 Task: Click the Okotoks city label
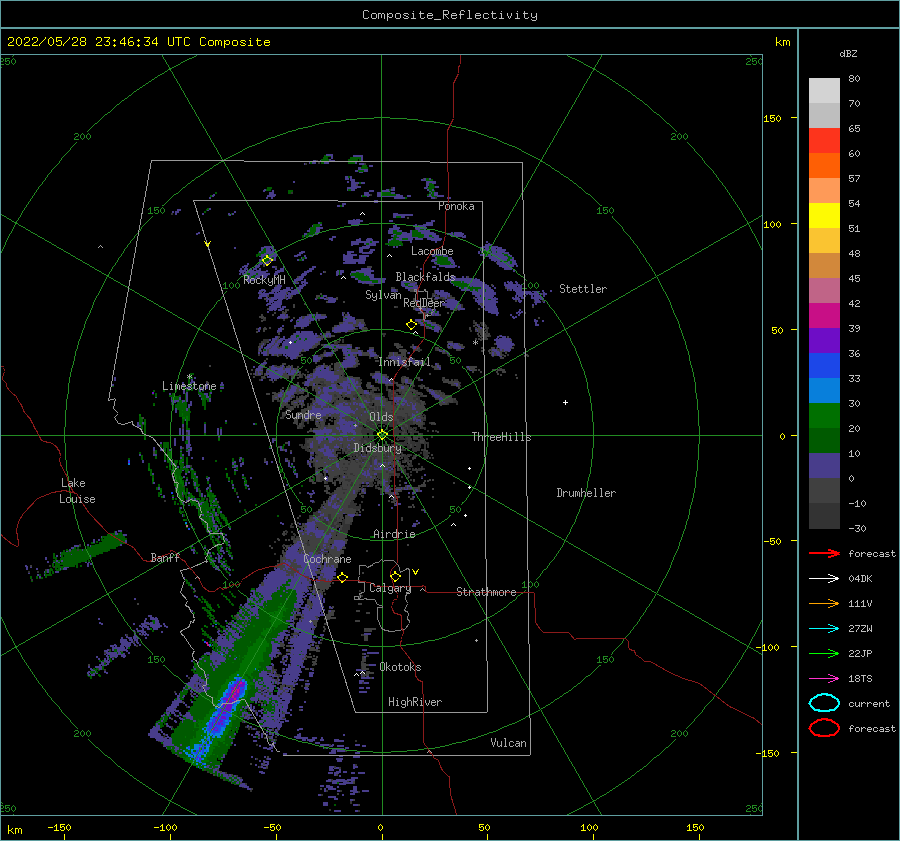point(400,667)
